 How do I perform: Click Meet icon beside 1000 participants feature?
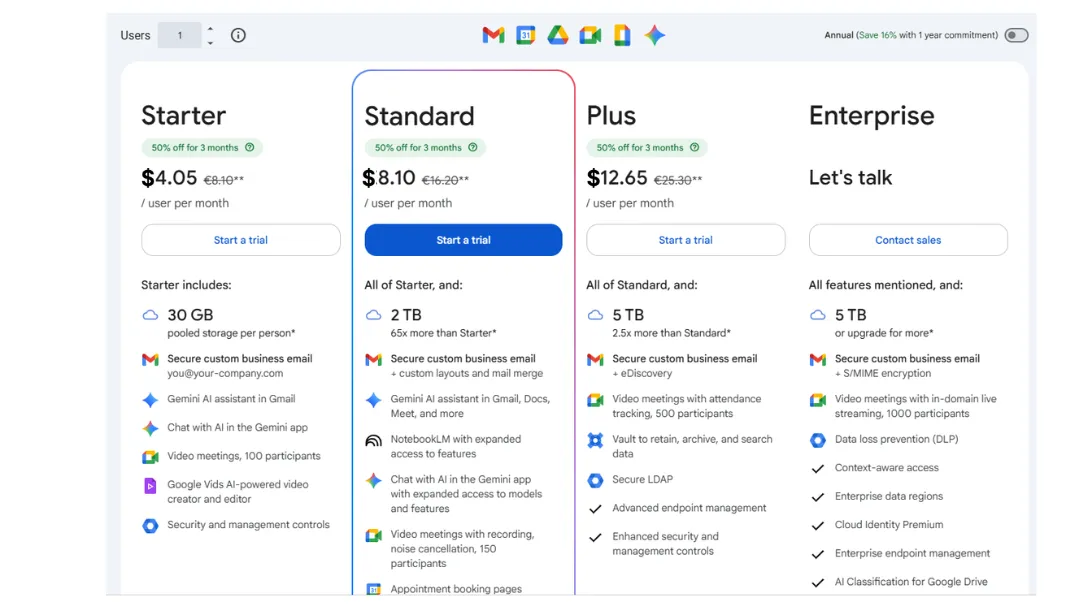(818, 400)
